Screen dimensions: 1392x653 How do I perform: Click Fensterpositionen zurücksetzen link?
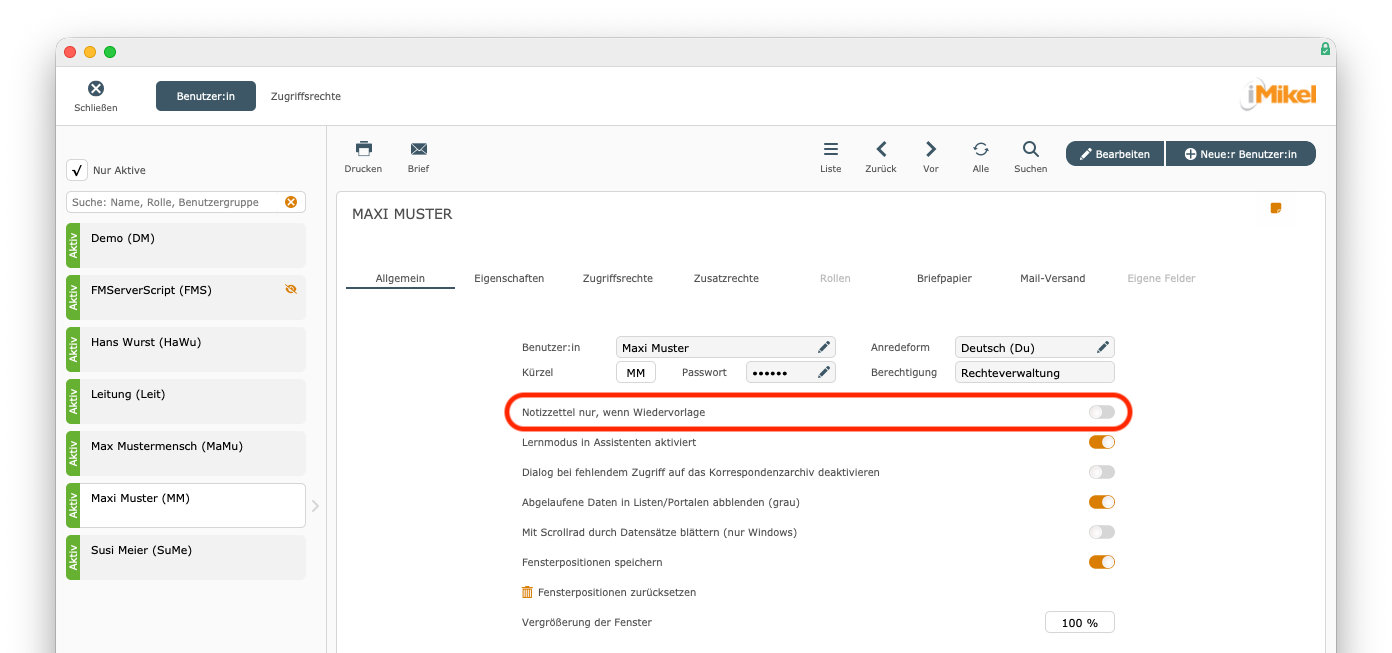[x=617, y=592]
